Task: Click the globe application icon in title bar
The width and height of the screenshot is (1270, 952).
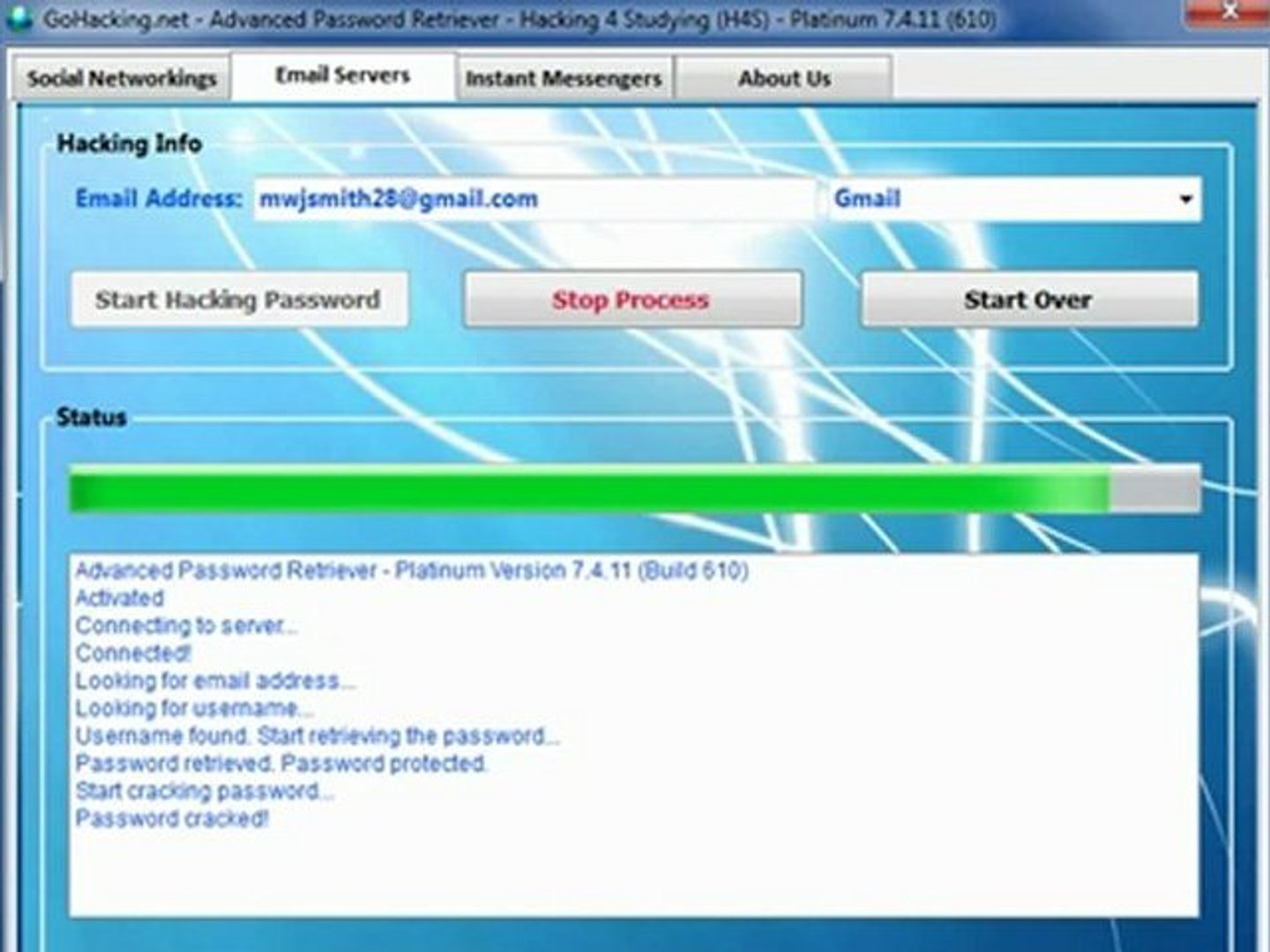Action: tap(19, 17)
